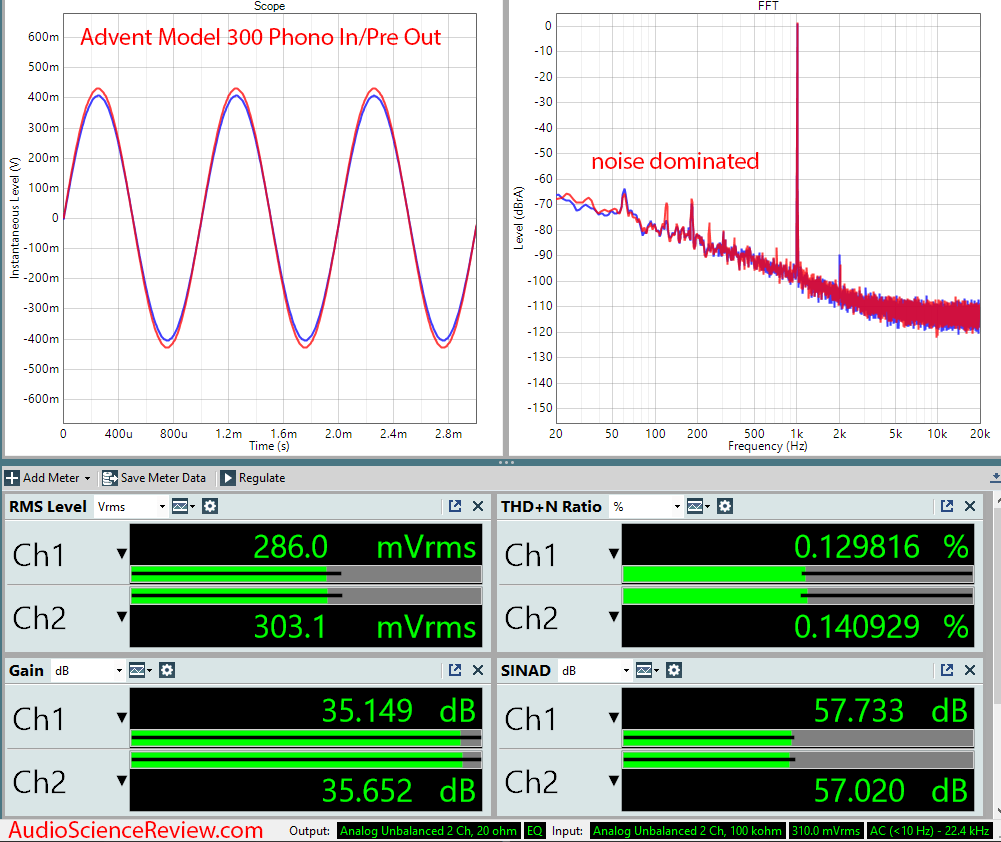Screen dimensions: 1001x842
Task: Expand SINAD Ch1 channel arrow
Action: click(x=613, y=718)
